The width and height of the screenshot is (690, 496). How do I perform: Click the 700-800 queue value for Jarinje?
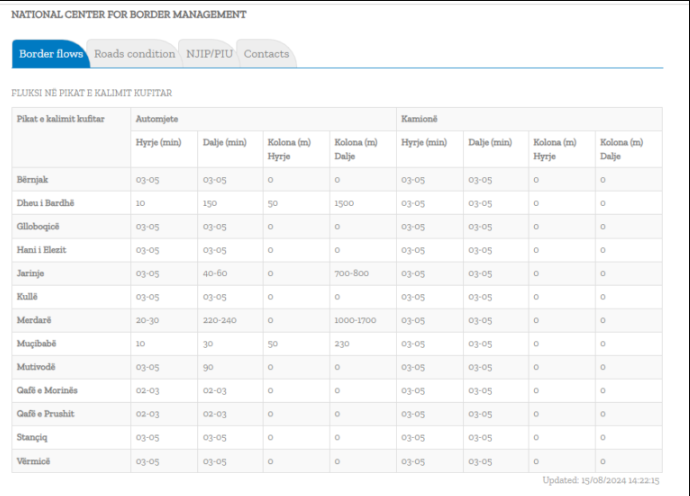352,273
